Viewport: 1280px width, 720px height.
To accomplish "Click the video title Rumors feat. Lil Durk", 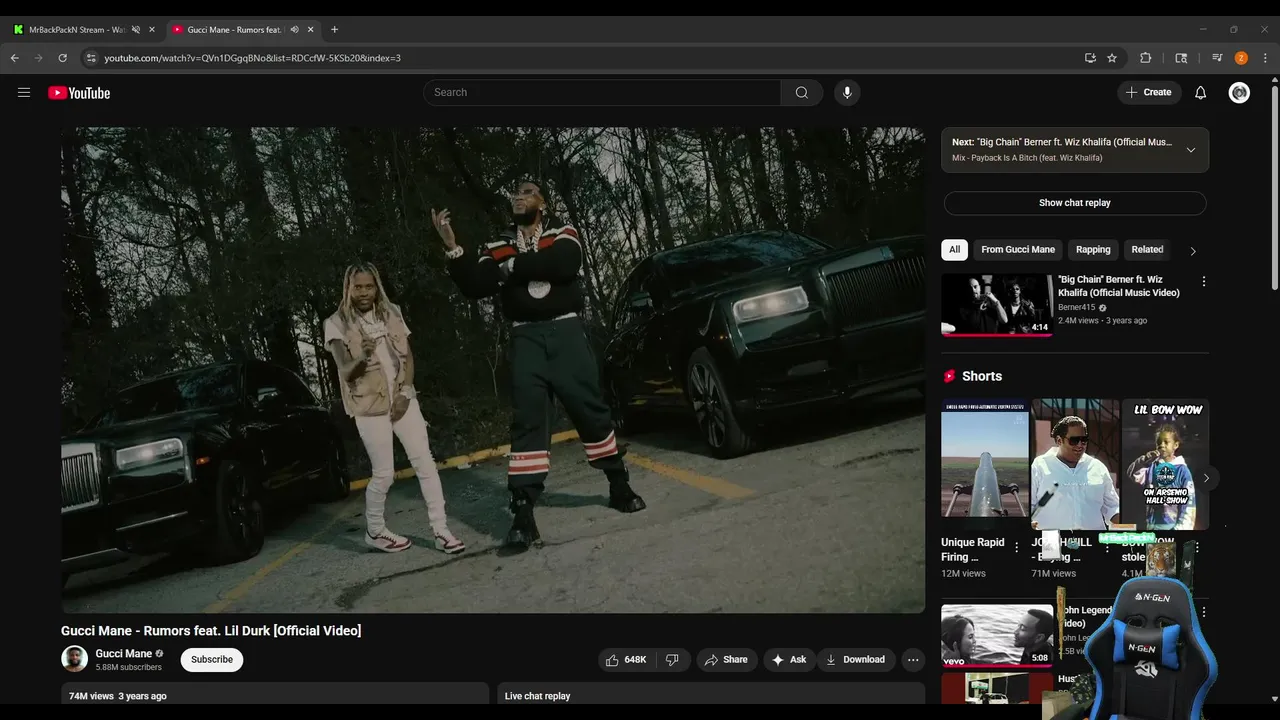I will 211,631.
